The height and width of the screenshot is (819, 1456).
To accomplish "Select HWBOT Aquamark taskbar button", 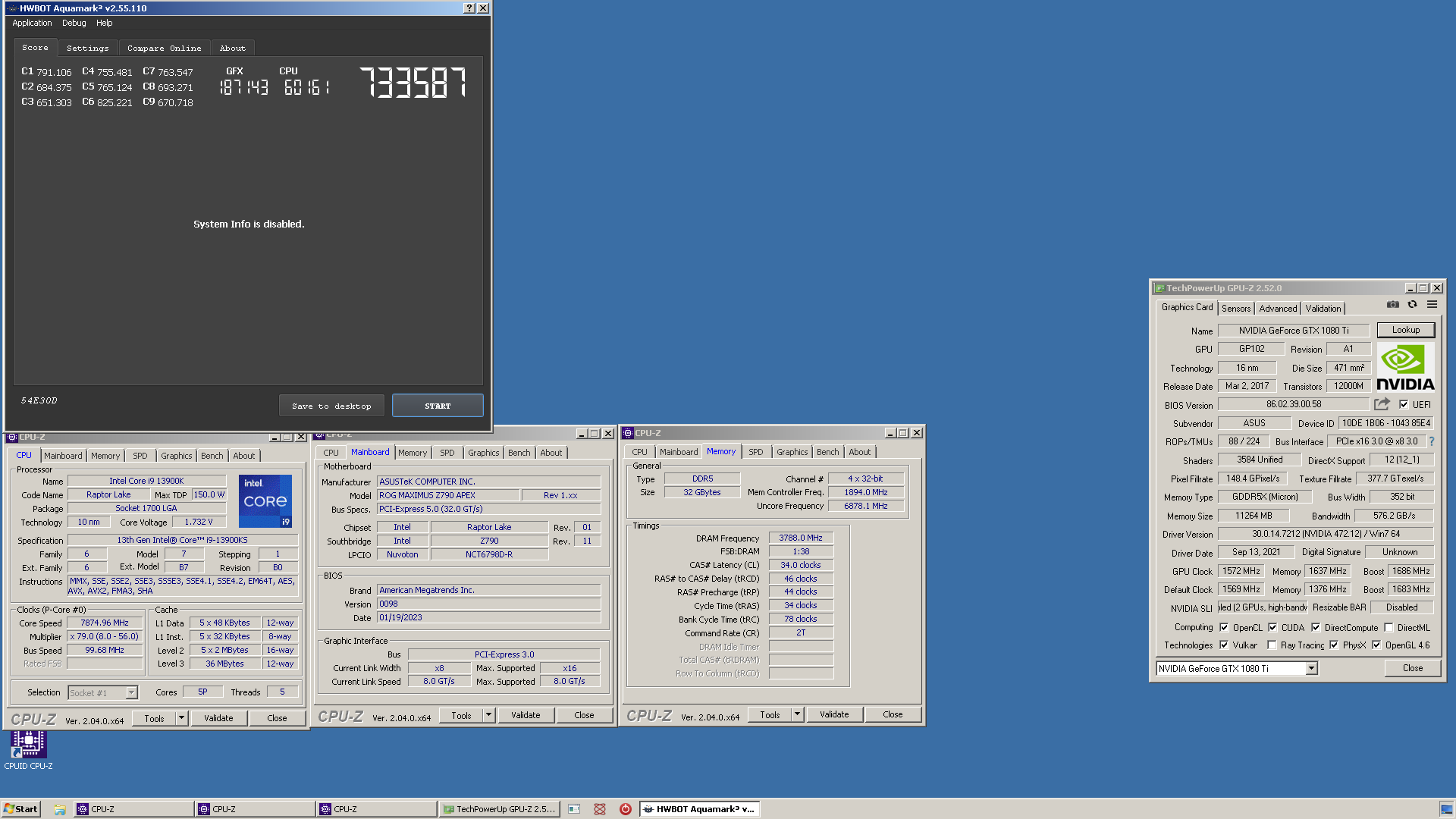I will [x=699, y=809].
